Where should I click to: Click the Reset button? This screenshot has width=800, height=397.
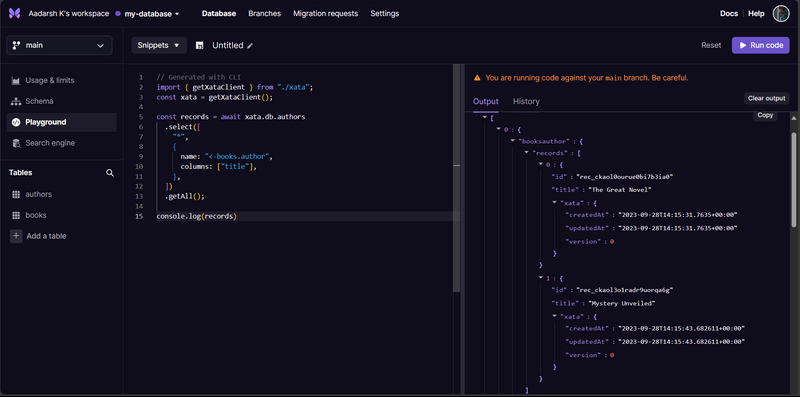tap(711, 45)
